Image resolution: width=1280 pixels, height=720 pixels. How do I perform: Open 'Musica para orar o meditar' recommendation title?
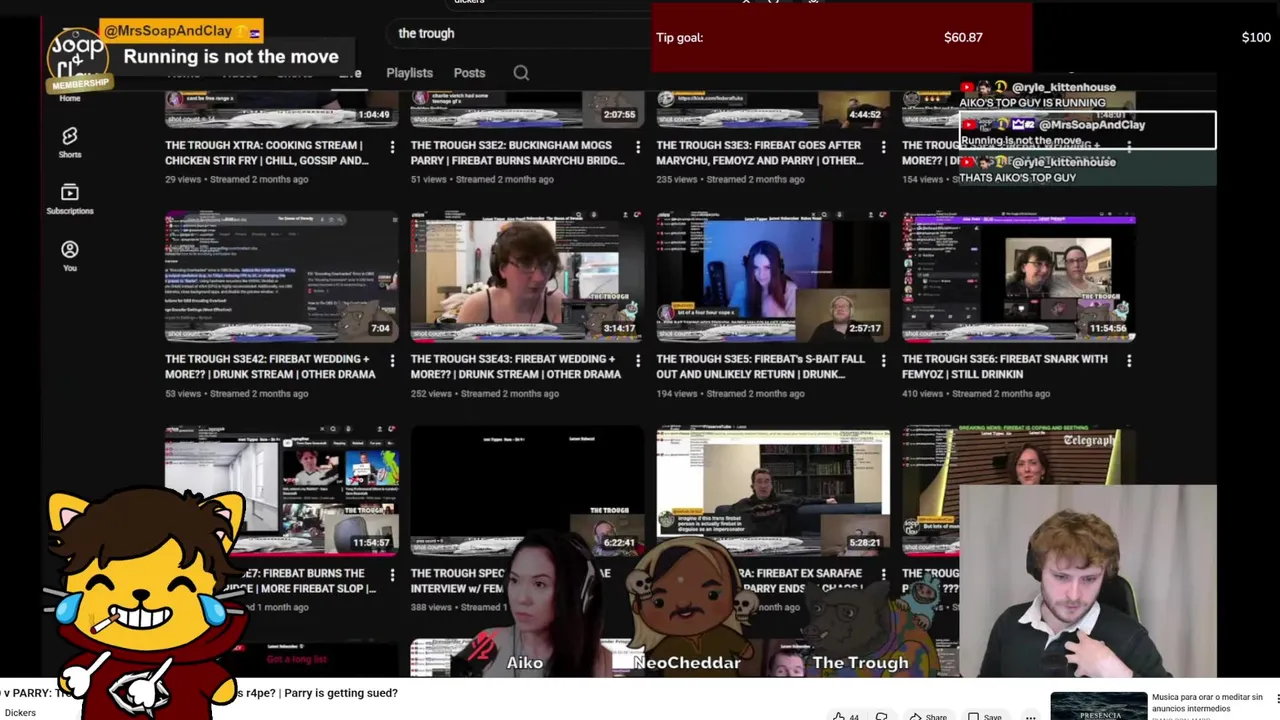click(1207, 703)
